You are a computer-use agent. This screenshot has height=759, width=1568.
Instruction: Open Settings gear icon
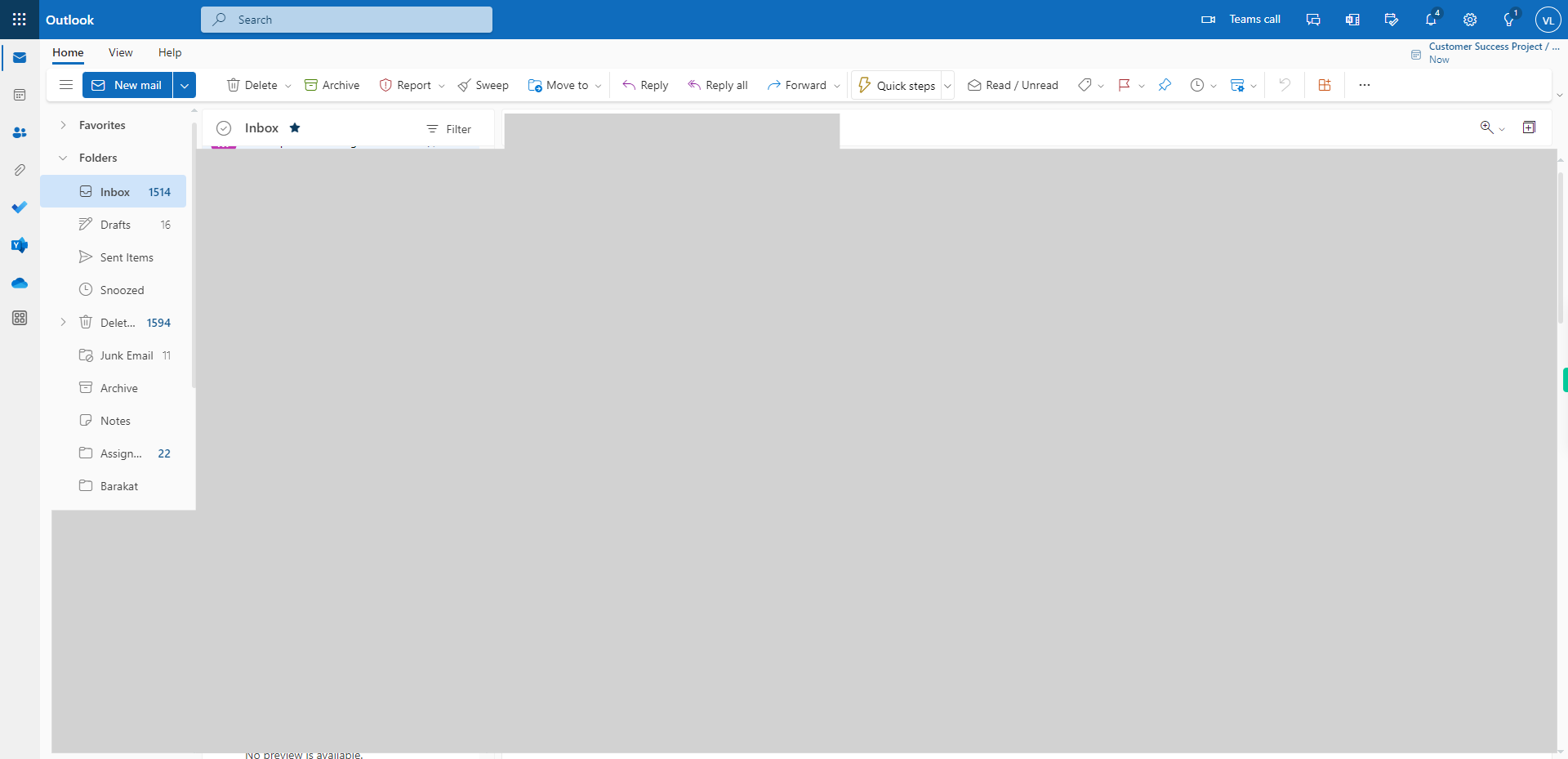pyautogui.click(x=1470, y=20)
